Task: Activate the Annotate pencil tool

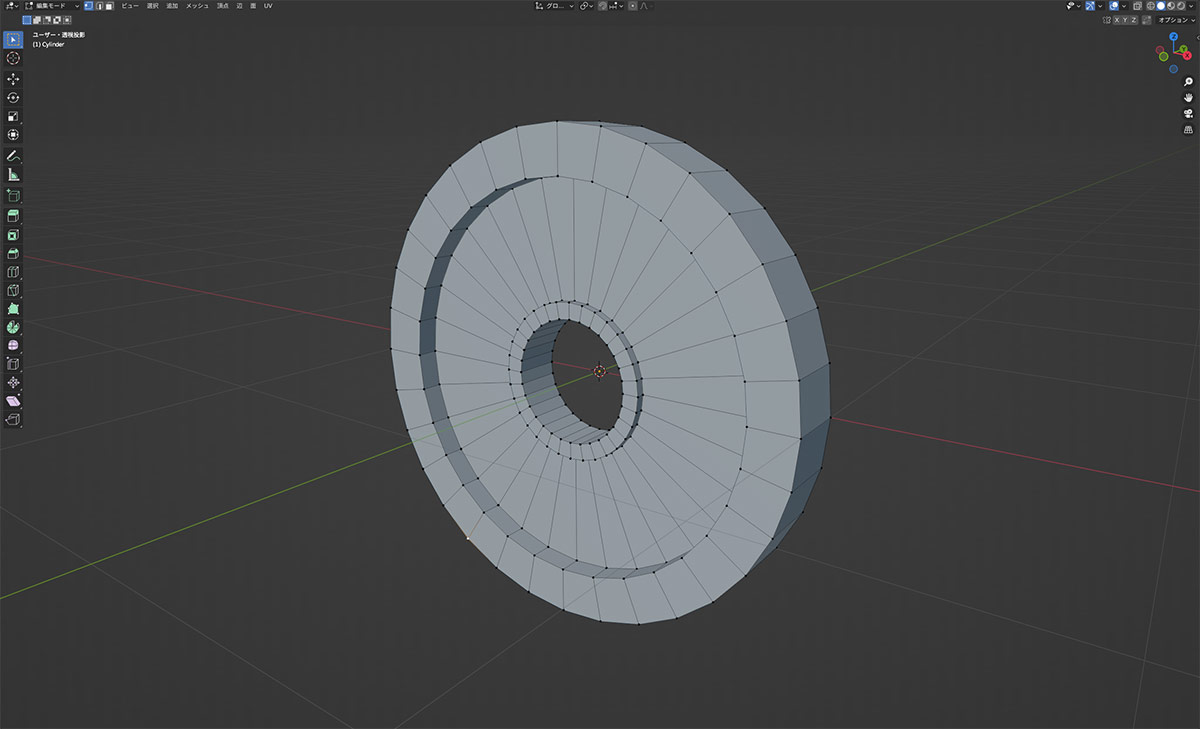Action: tap(13, 156)
